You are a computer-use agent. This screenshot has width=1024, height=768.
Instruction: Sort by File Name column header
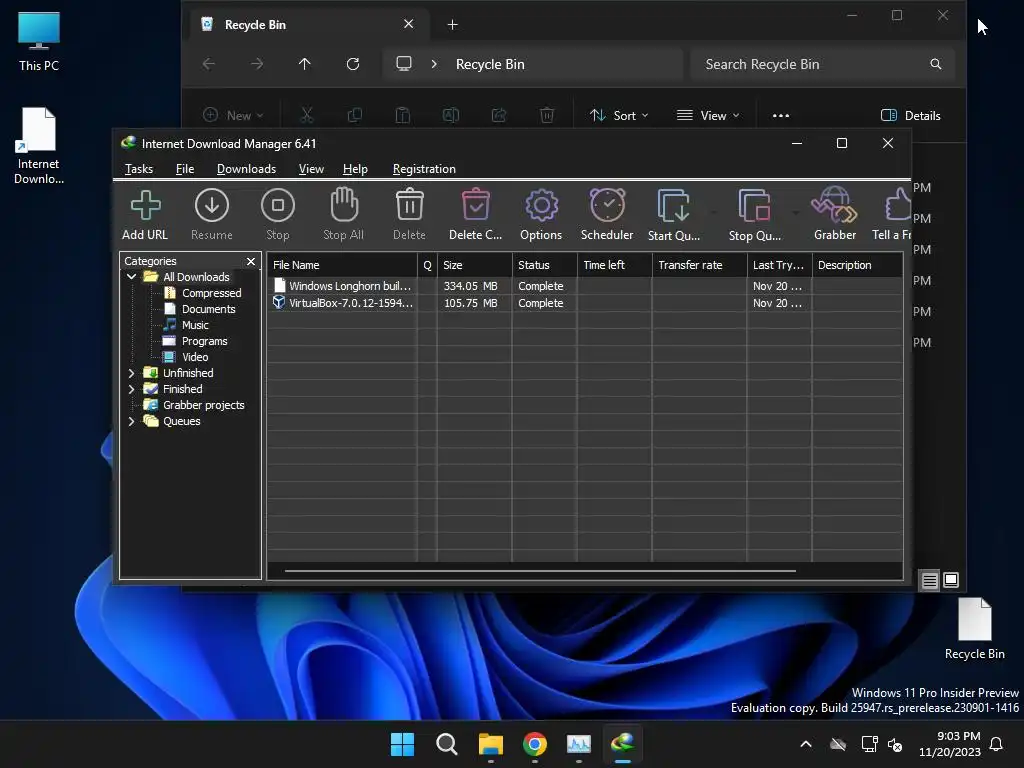[342, 265]
